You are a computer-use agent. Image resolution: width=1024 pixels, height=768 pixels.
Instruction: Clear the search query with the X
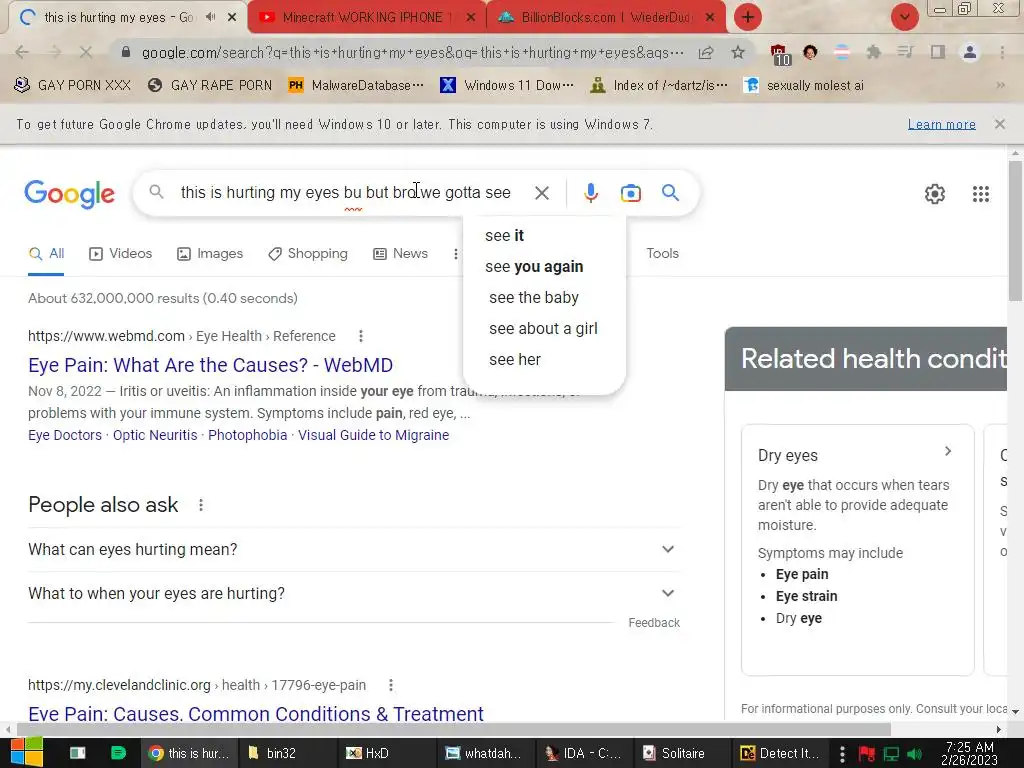541,193
